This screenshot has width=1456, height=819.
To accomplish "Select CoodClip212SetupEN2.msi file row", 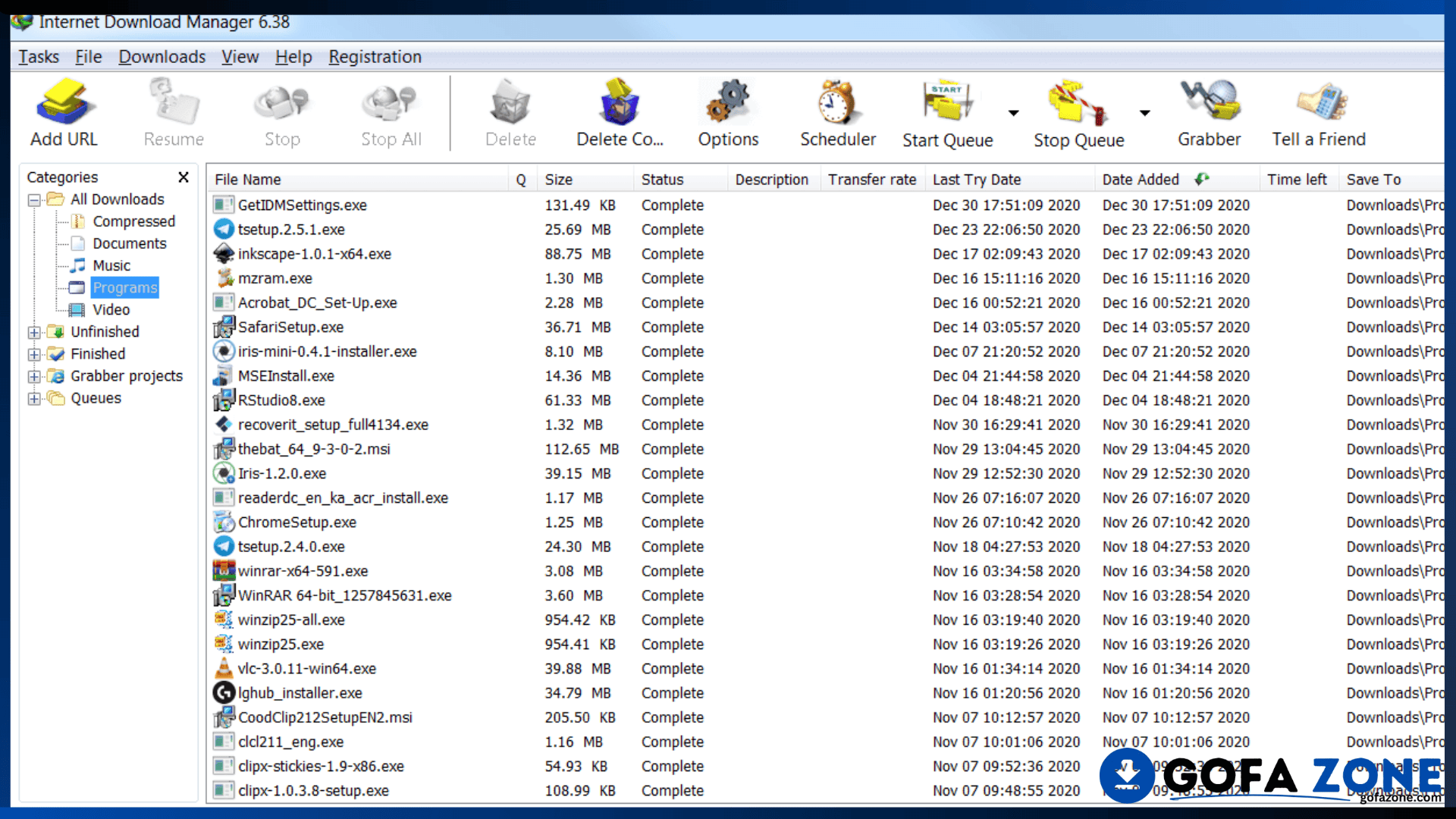I will point(827,717).
